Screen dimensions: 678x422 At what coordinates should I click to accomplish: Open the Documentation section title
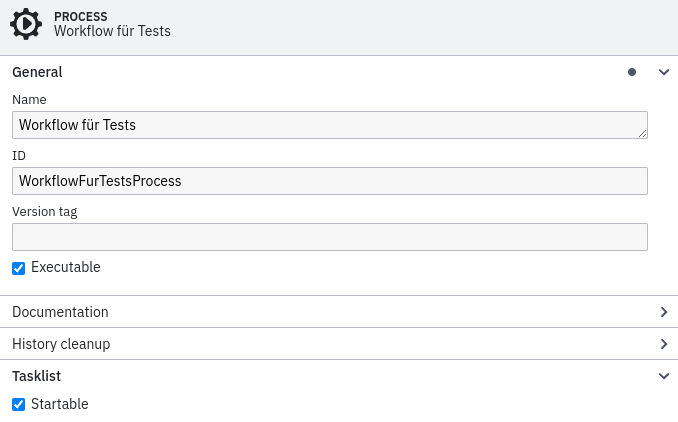coord(60,312)
